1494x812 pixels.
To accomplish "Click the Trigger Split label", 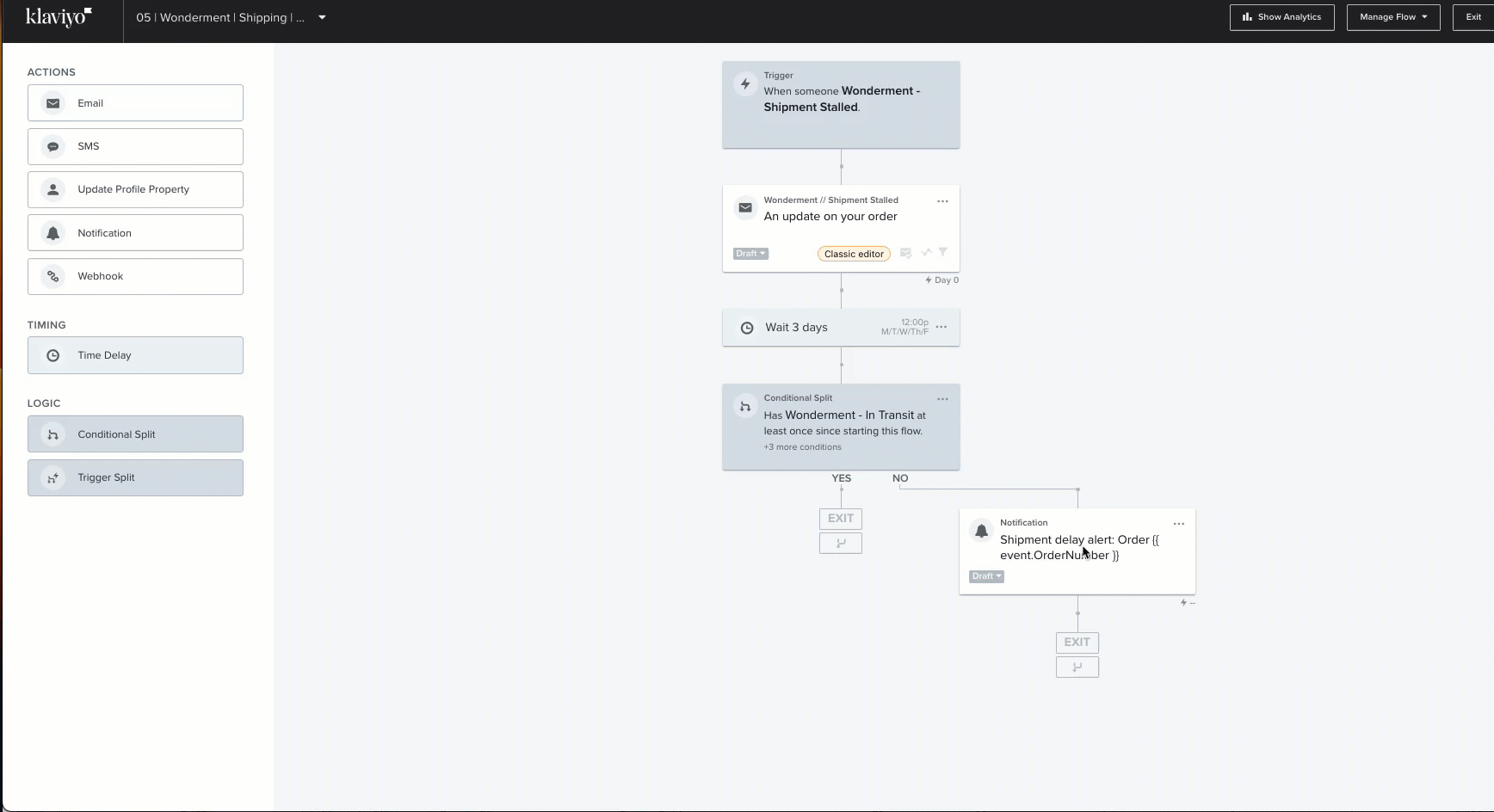I will pyautogui.click(x=106, y=477).
